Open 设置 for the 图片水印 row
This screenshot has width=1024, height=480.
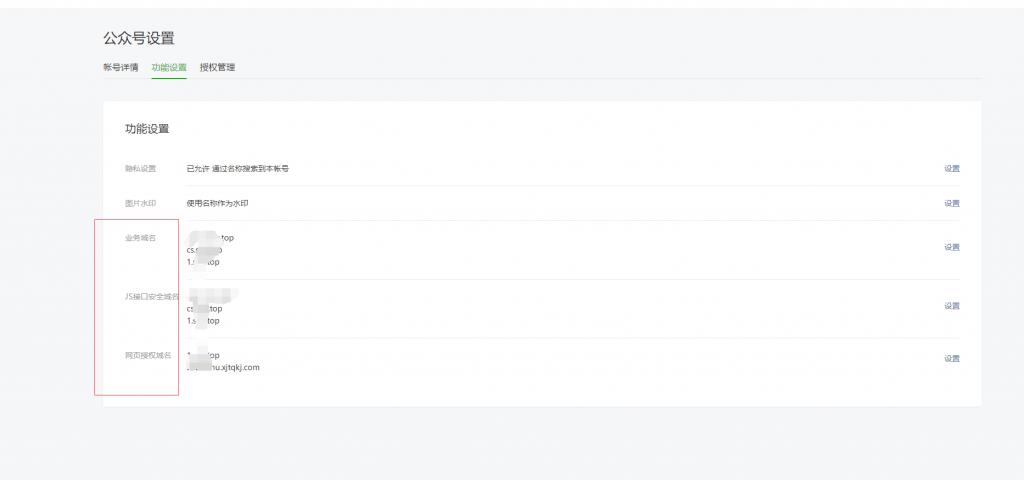[951, 203]
